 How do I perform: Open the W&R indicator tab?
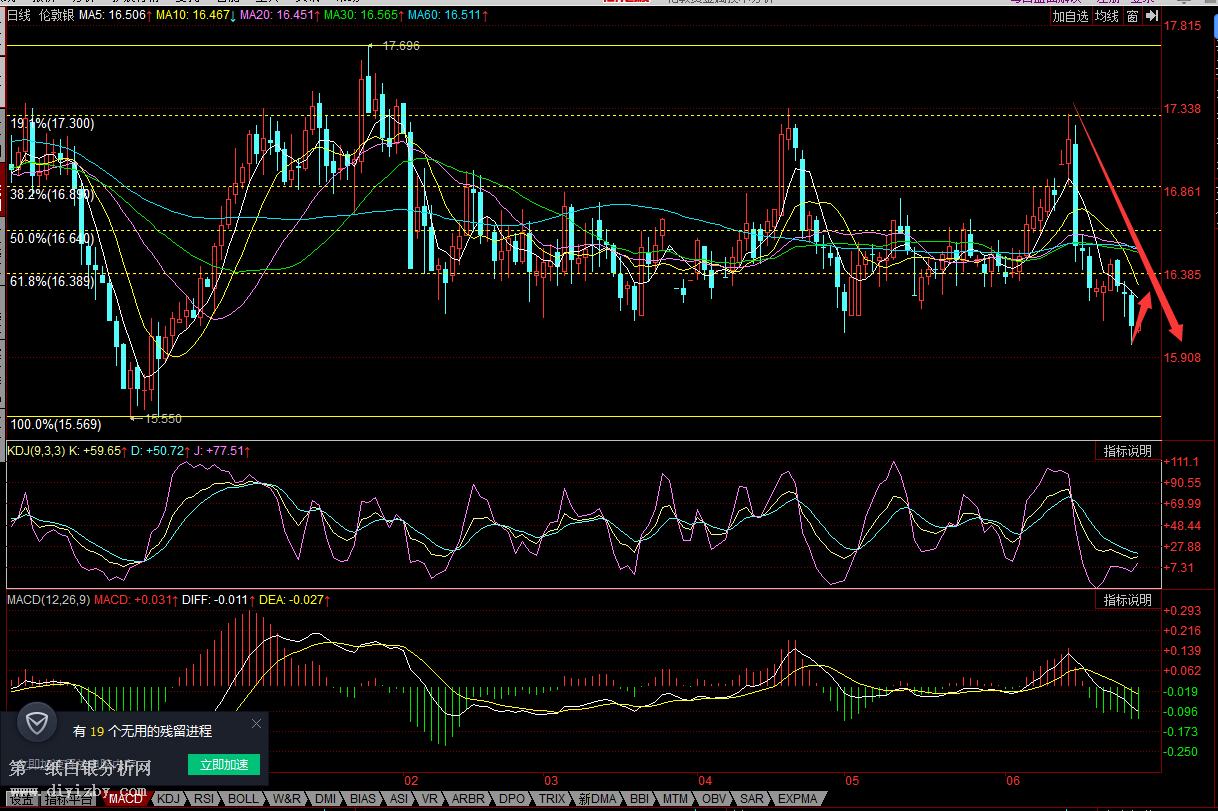click(287, 799)
